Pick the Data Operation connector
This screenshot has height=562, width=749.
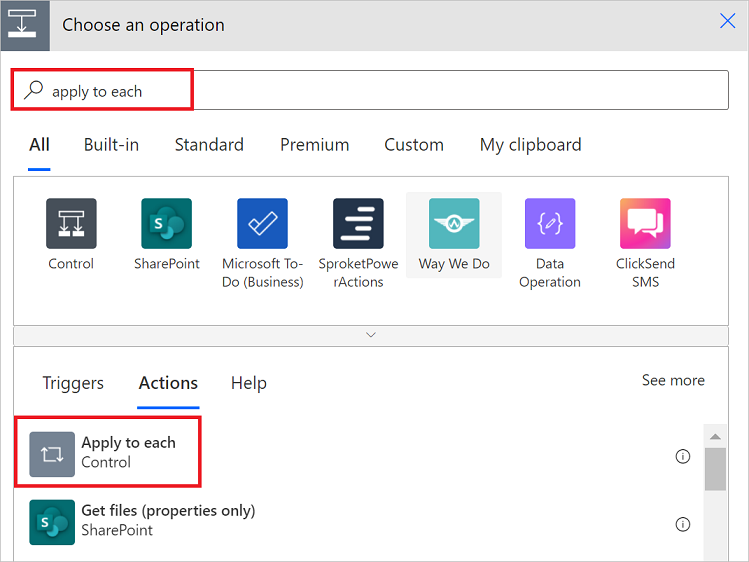tap(550, 223)
